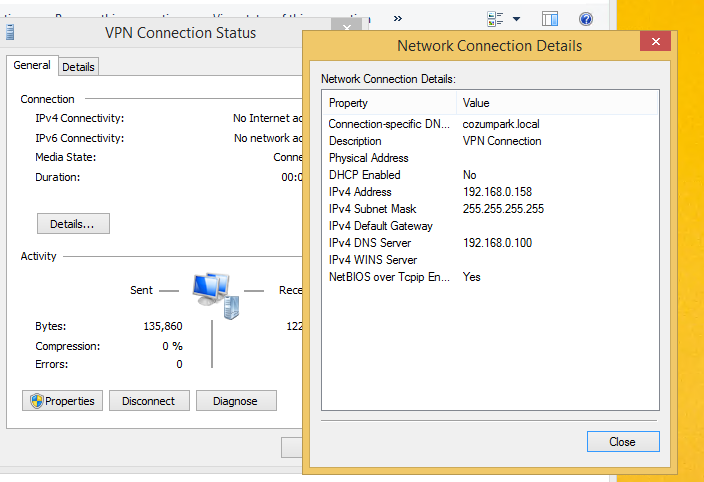This screenshot has height=482, width=704.
Task: Select the General tab
Action: pyautogui.click(x=32, y=66)
